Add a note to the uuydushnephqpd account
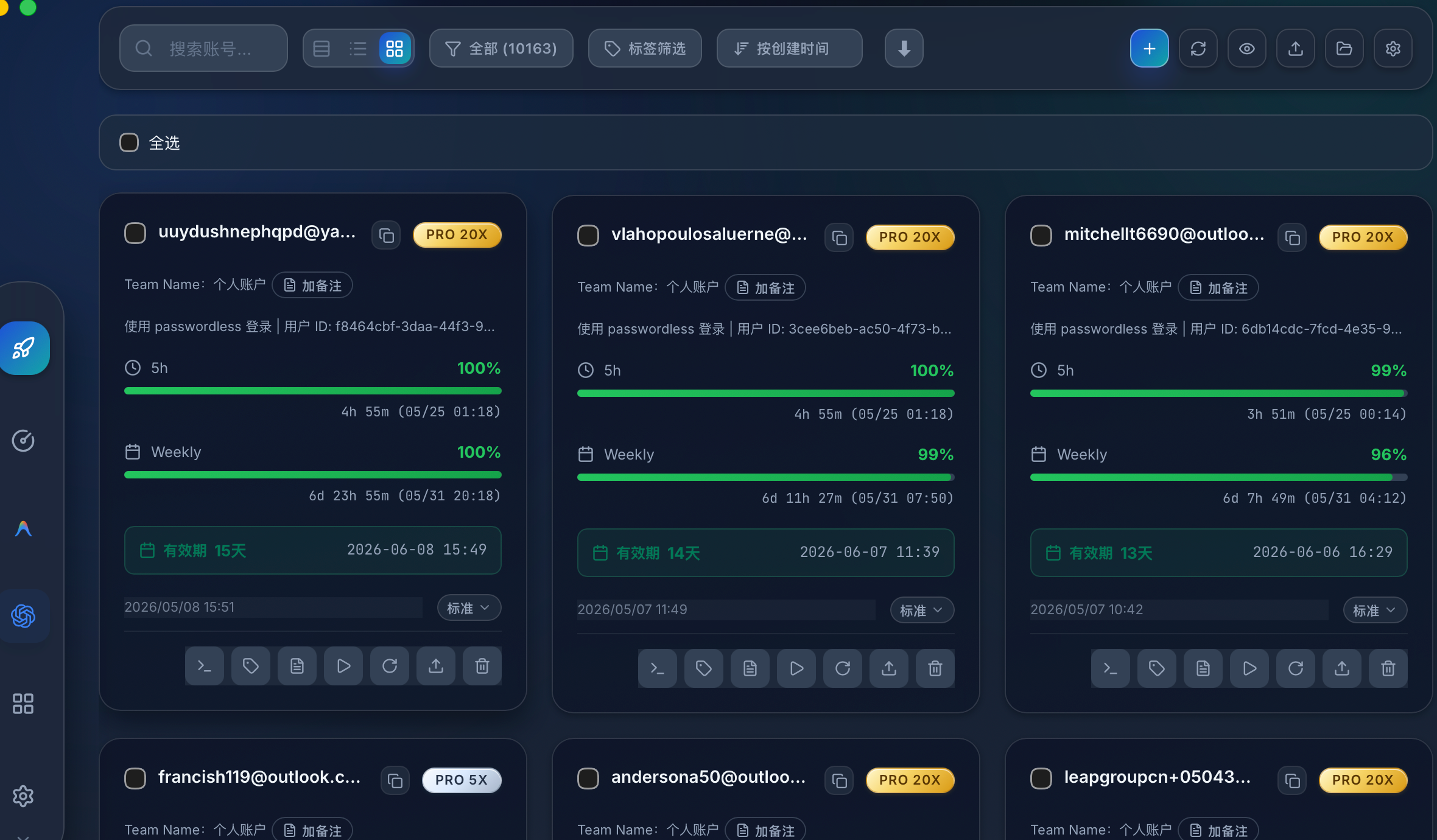The width and height of the screenshot is (1437, 840). tap(312, 285)
